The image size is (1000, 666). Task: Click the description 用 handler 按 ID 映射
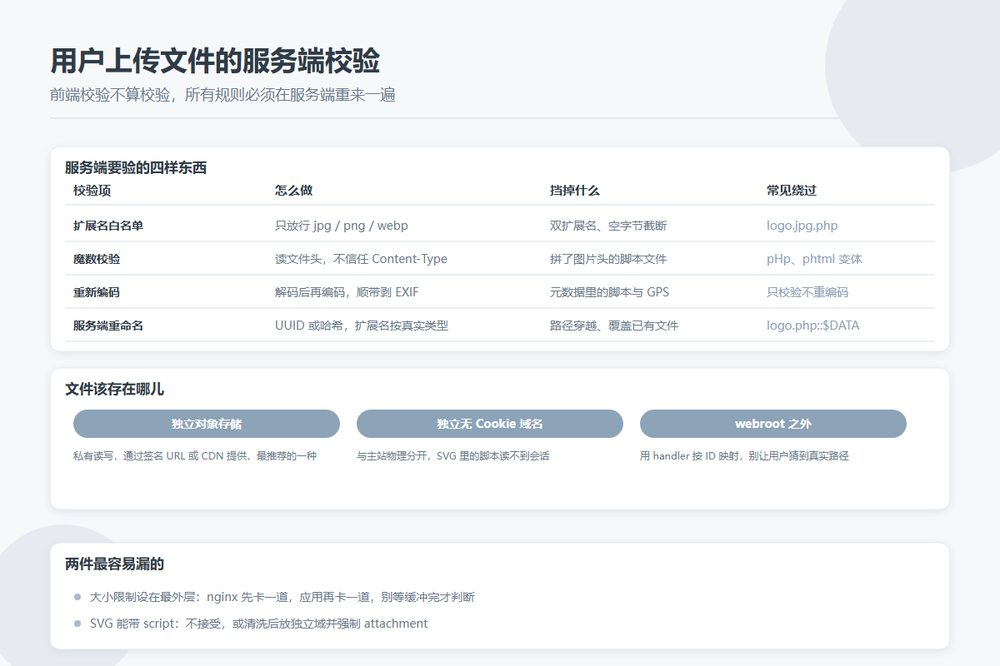click(x=744, y=455)
